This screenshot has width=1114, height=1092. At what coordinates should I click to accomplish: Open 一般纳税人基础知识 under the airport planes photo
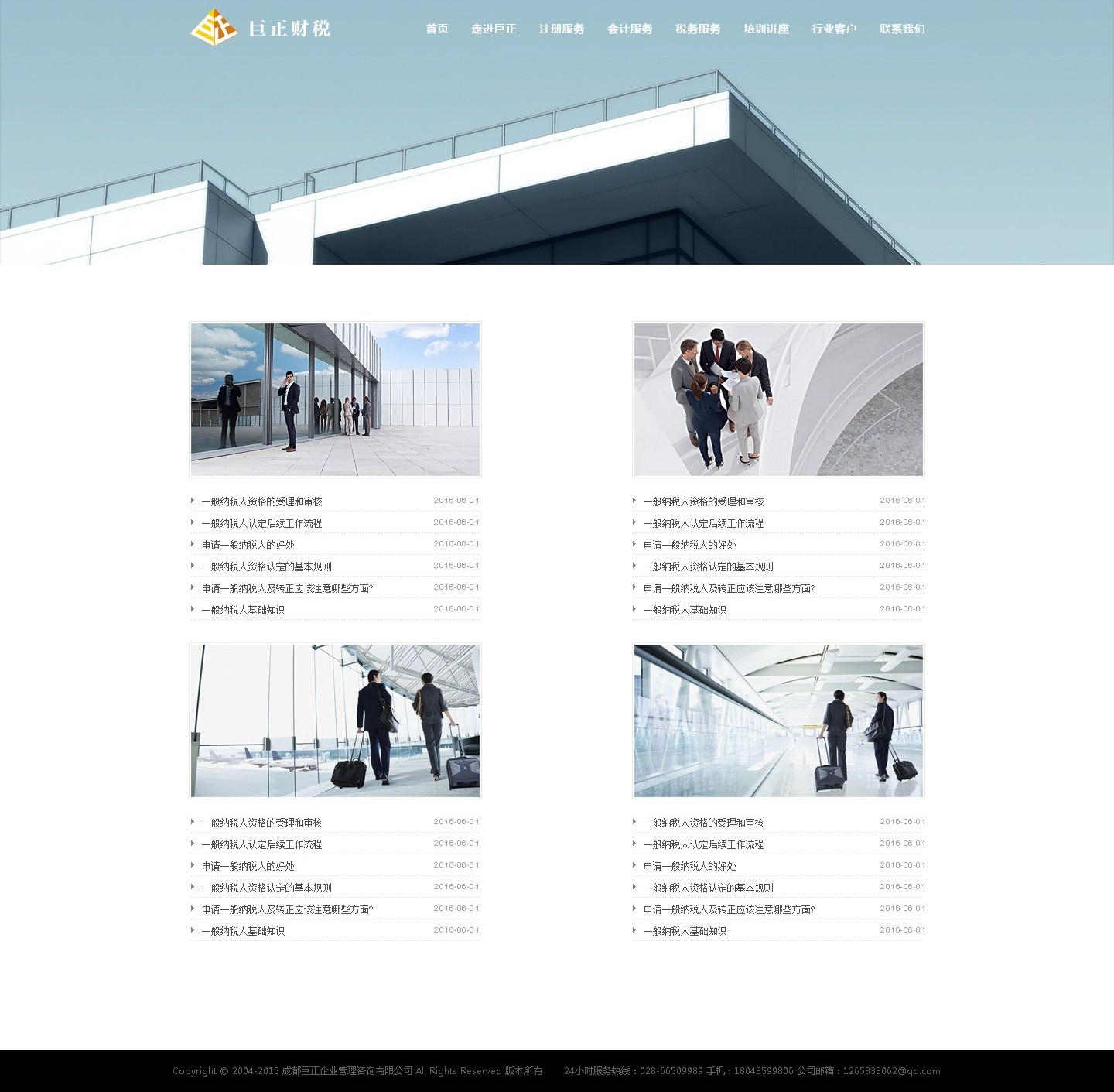point(243,931)
